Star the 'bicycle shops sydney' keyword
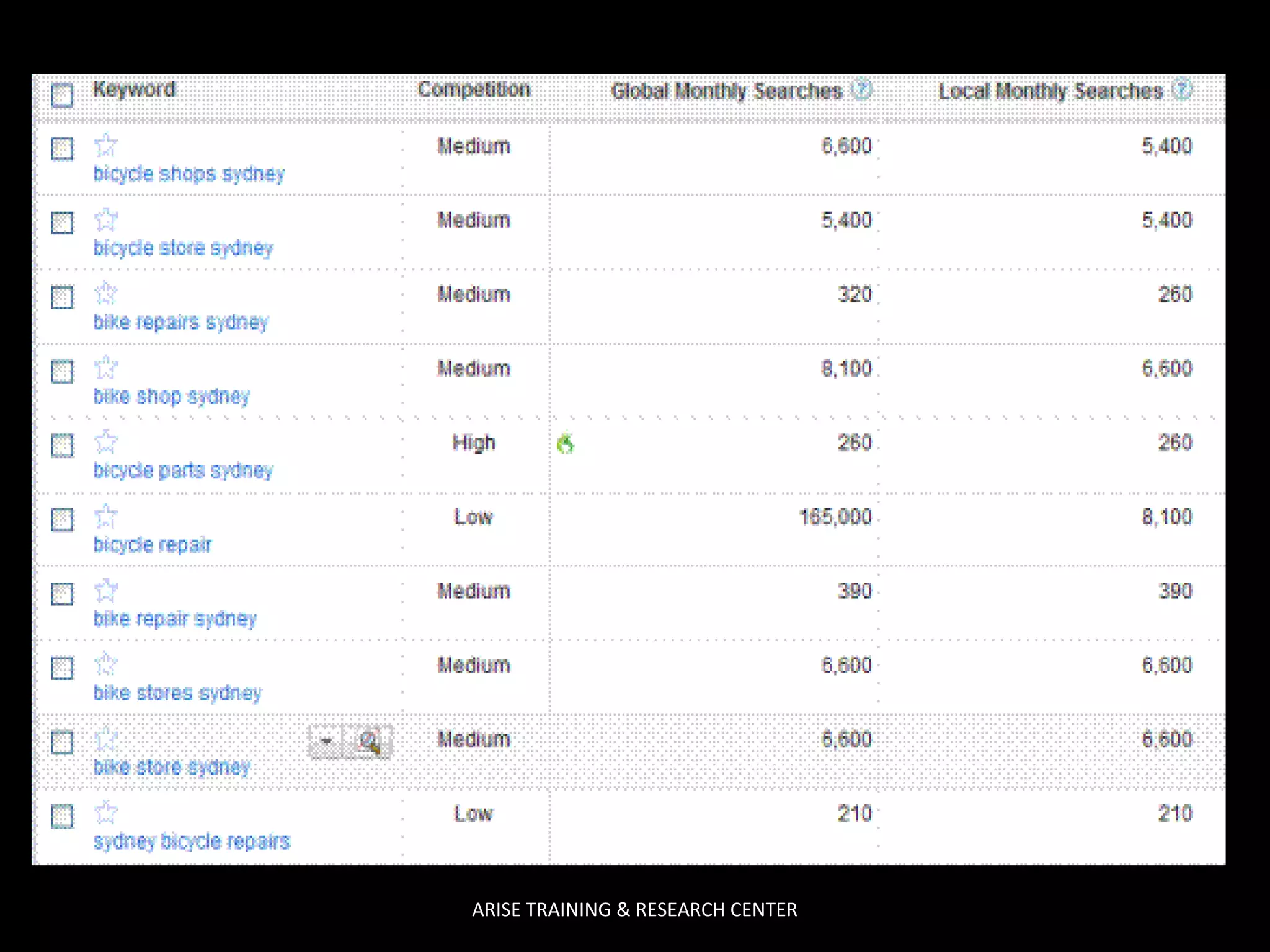The height and width of the screenshot is (952, 1270). (x=106, y=146)
